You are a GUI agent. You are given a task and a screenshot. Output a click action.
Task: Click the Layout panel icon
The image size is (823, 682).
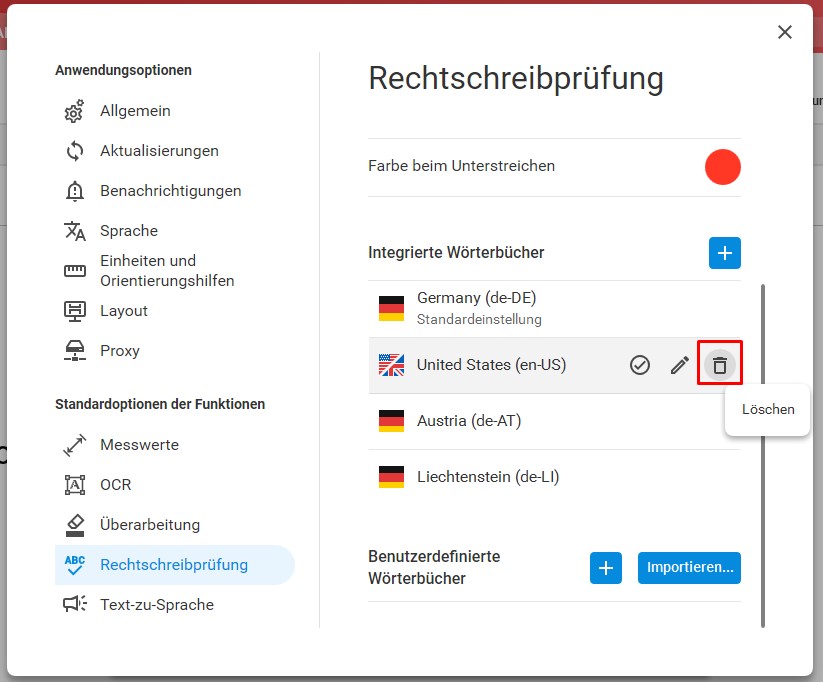click(x=75, y=311)
